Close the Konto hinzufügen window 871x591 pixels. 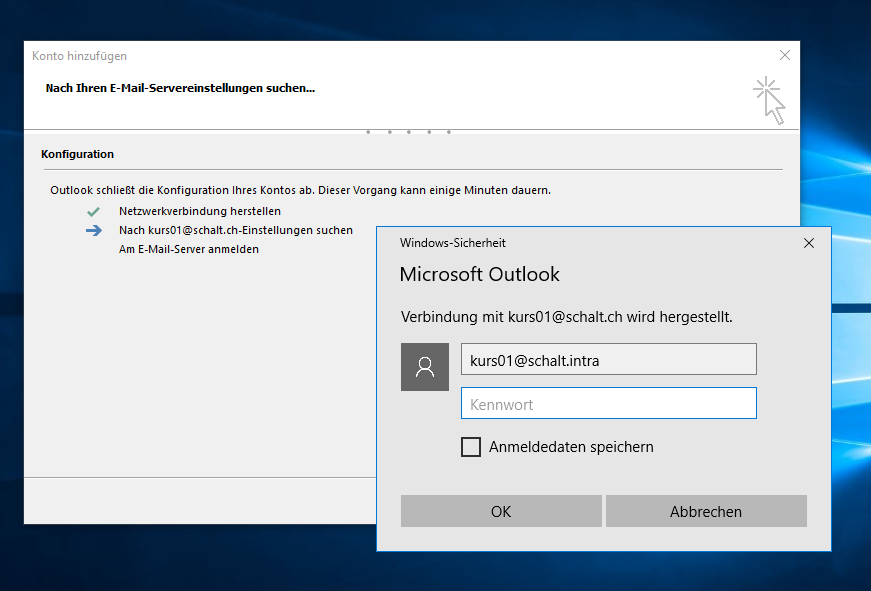pyautogui.click(x=785, y=56)
